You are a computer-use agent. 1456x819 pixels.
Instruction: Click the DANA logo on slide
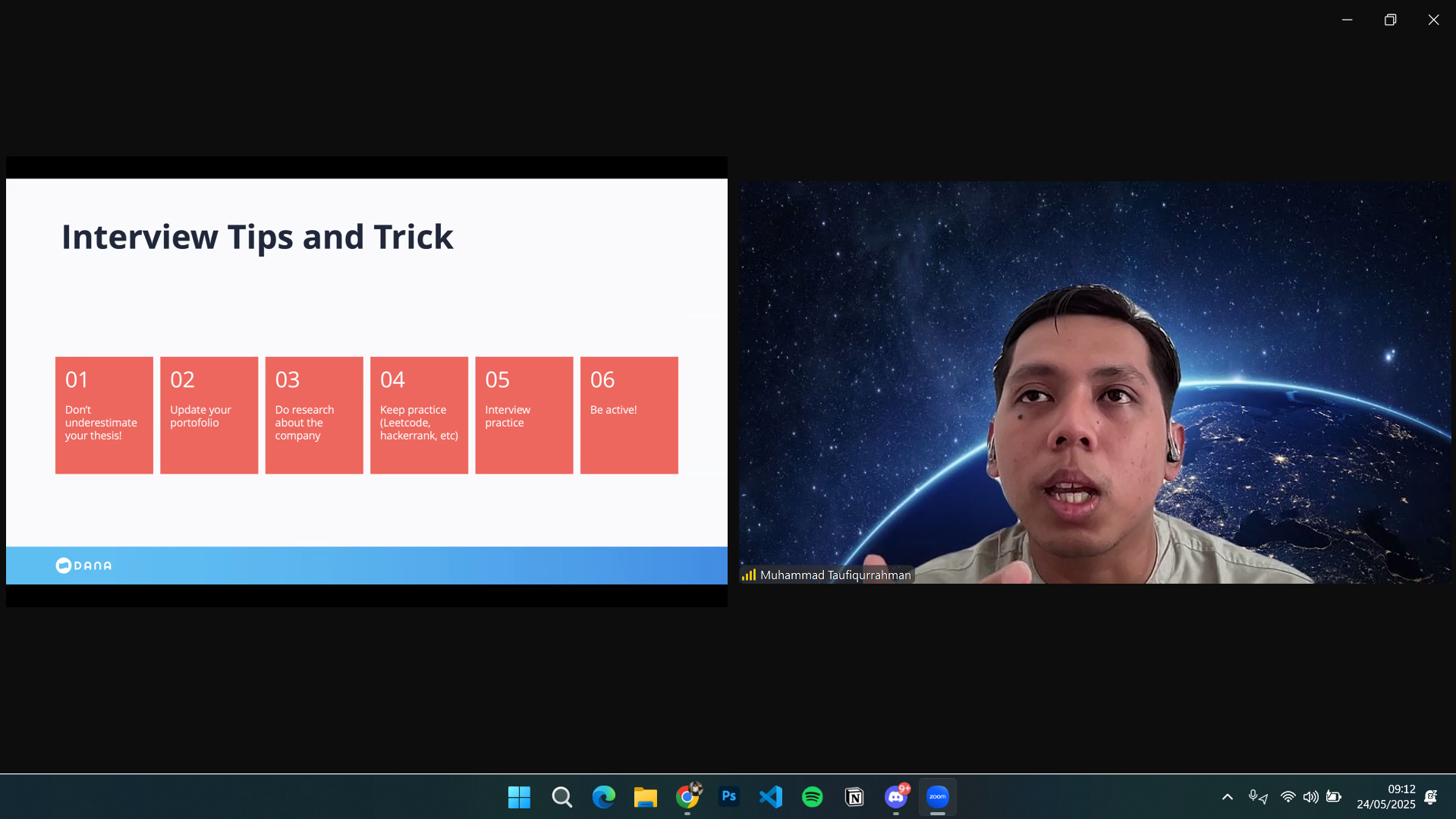point(83,565)
